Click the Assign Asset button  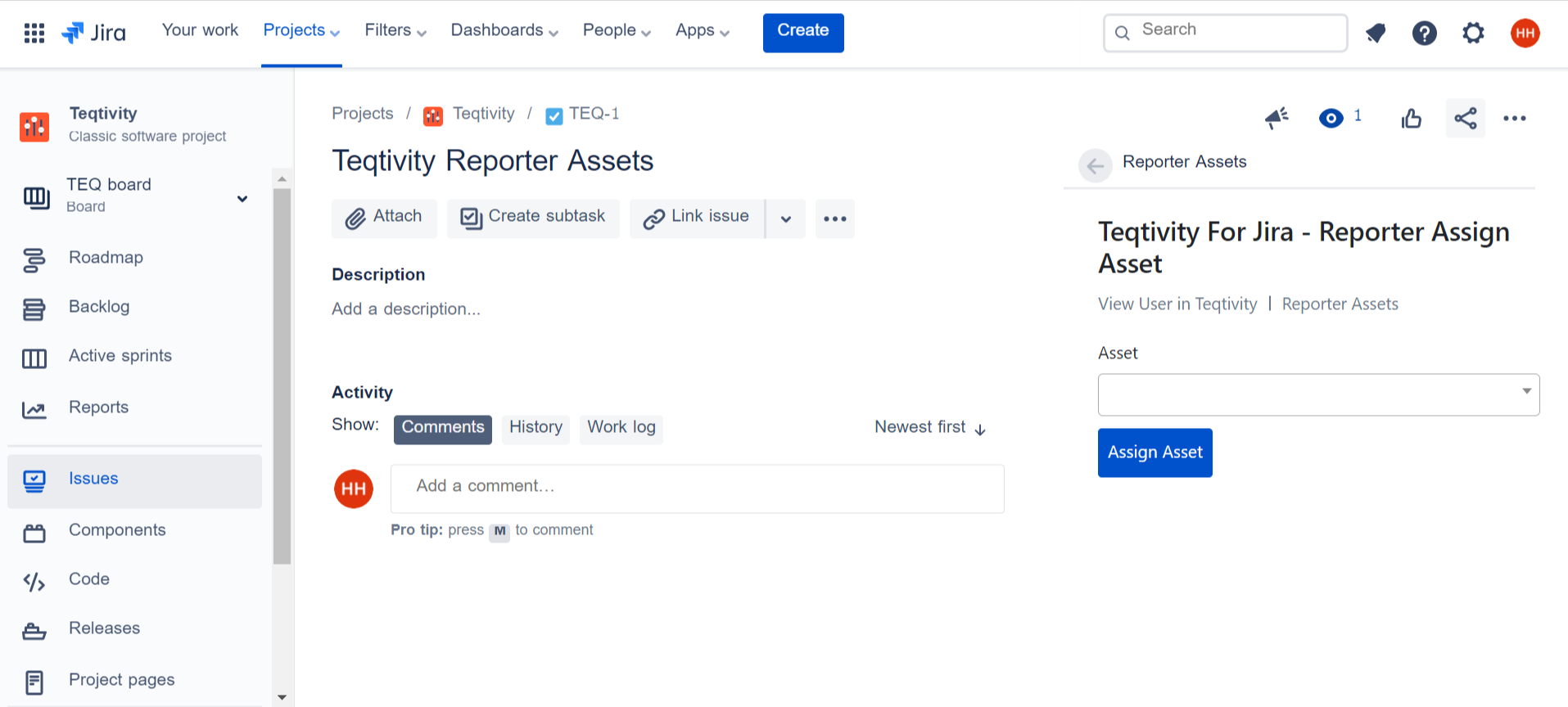(1155, 453)
